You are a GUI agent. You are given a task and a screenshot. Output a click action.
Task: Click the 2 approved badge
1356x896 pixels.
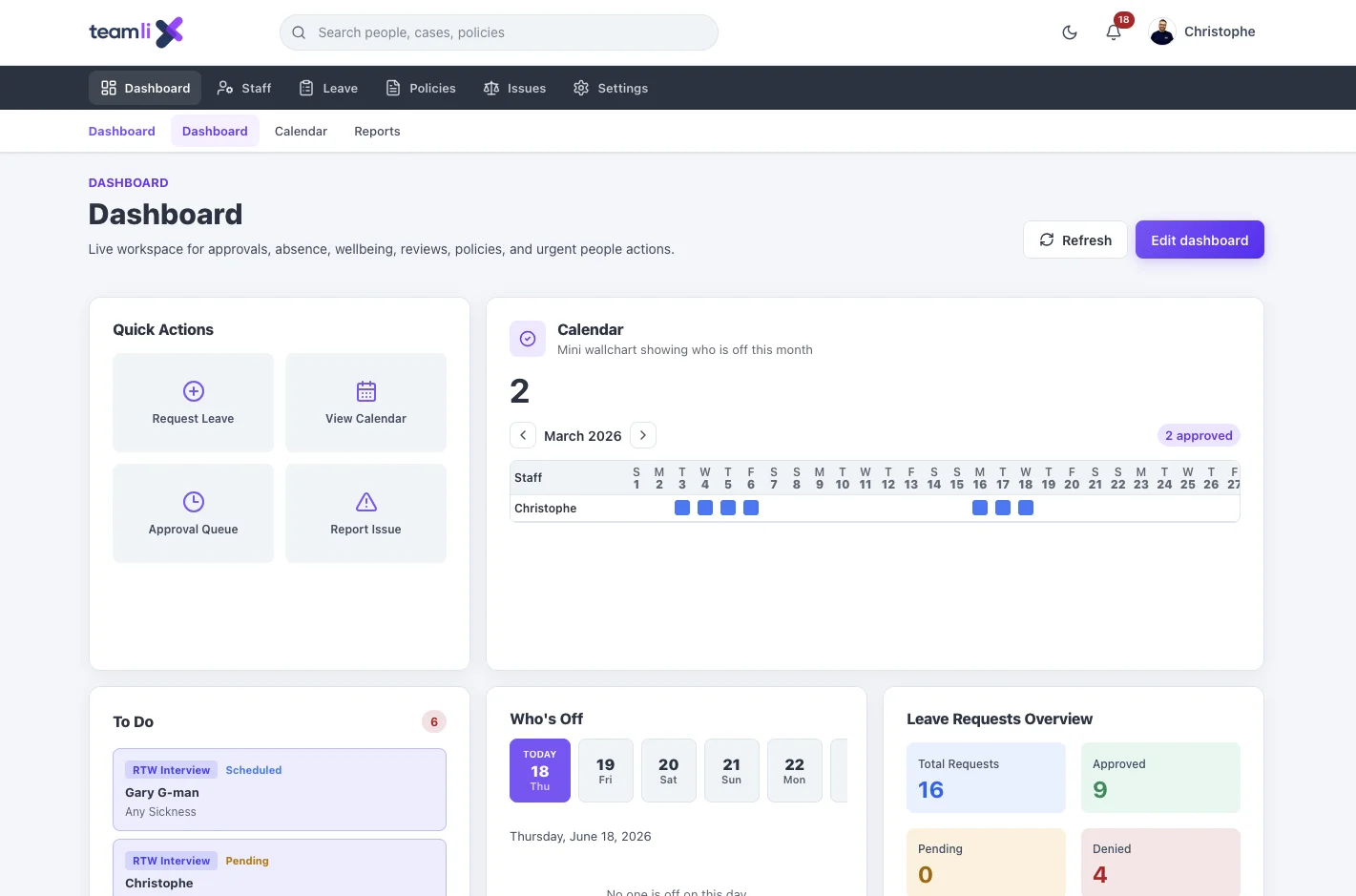tap(1199, 436)
